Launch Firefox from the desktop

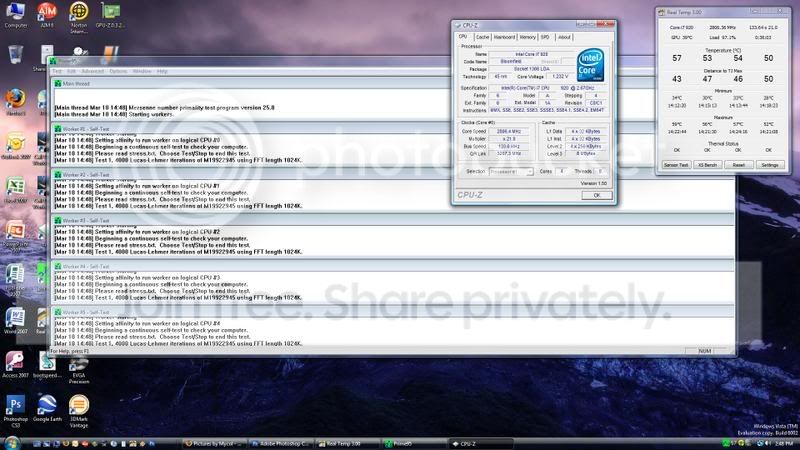[x=15, y=102]
